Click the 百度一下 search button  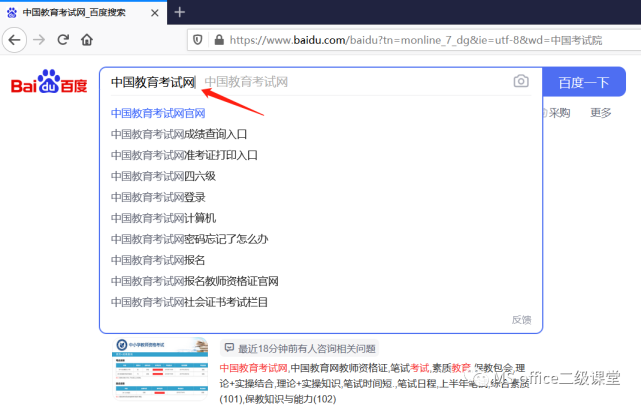coord(584,82)
